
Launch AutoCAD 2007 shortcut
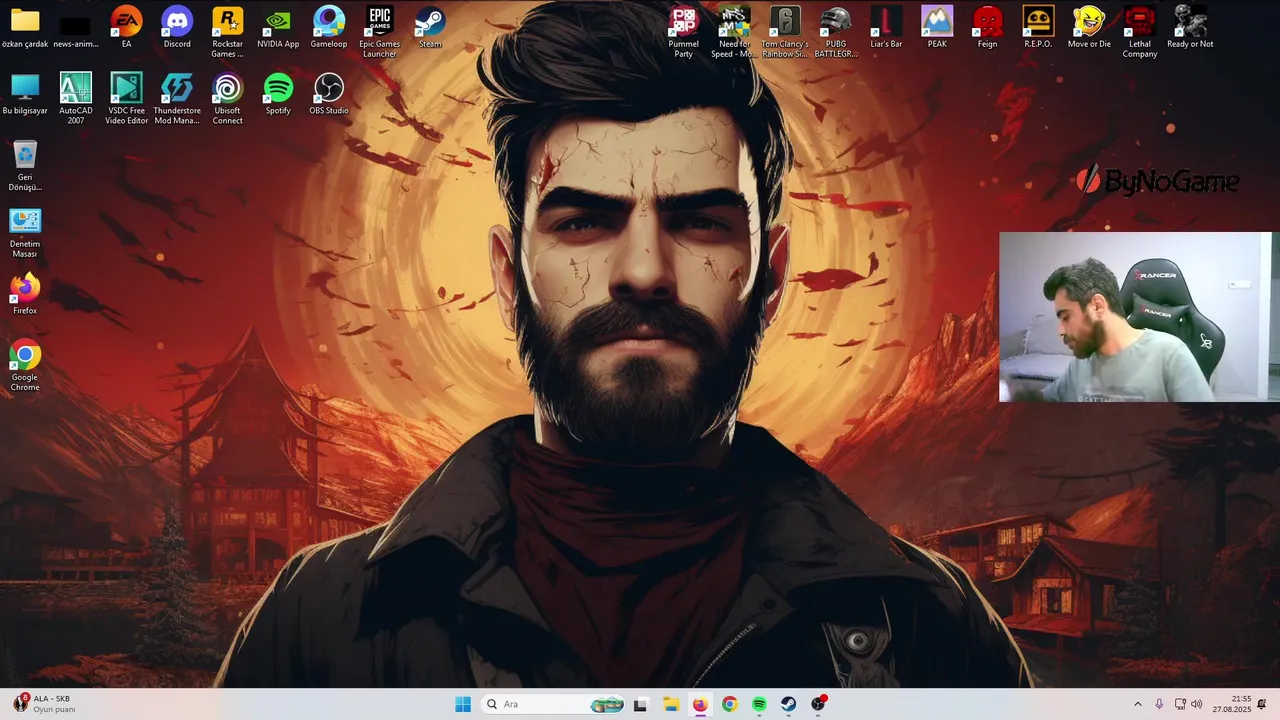[x=76, y=99]
